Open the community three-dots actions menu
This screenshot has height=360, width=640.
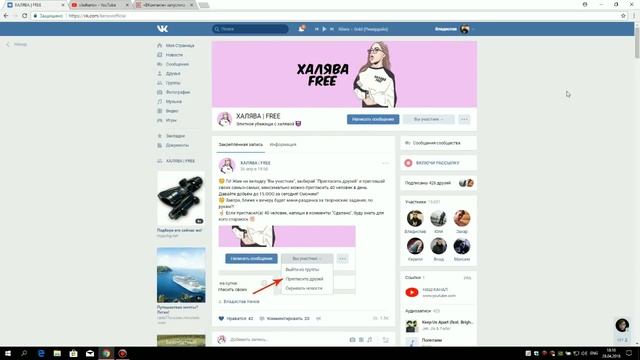(x=464, y=119)
